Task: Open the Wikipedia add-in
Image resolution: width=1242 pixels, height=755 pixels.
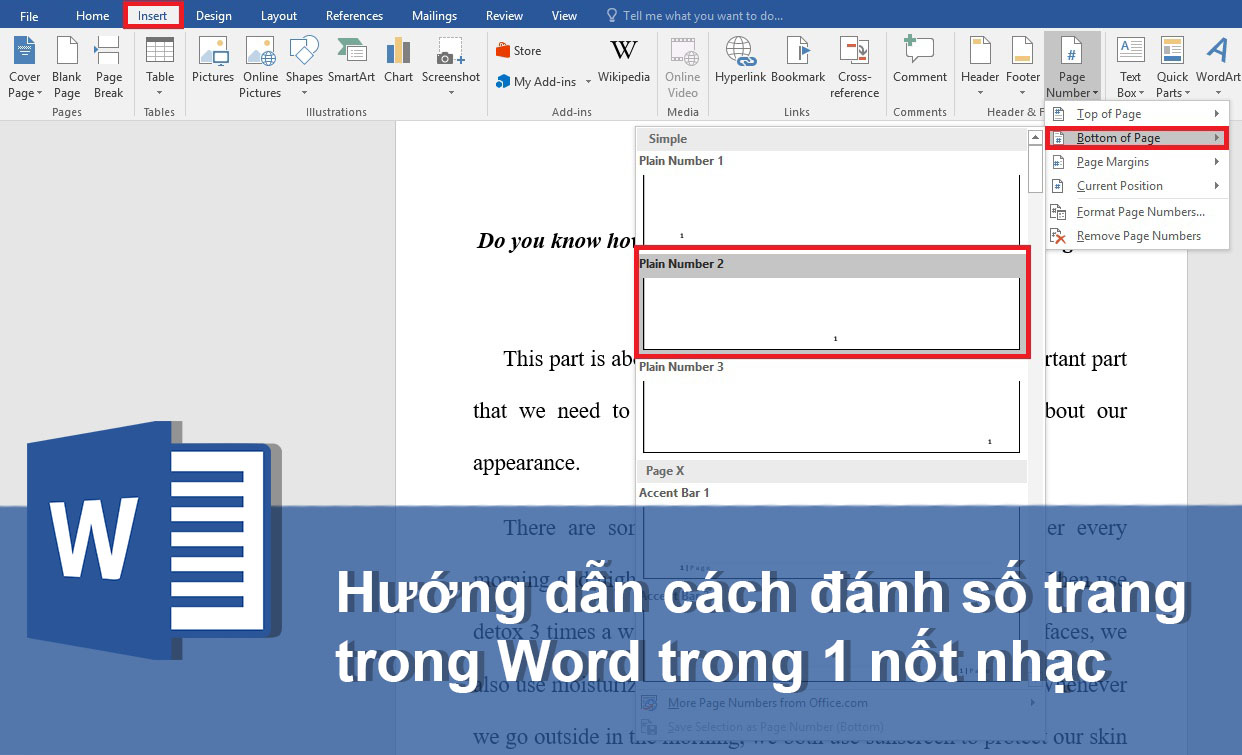Action: tap(624, 60)
